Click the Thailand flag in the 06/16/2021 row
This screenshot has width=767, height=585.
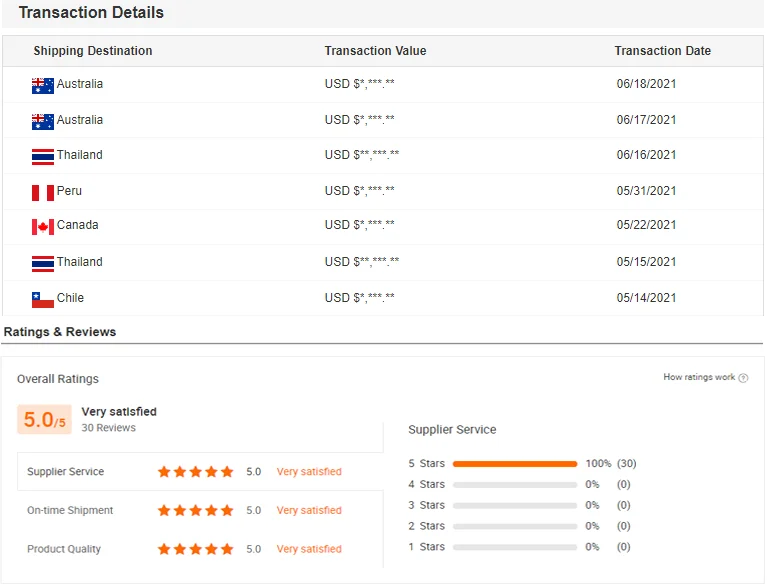click(x=43, y=157)
